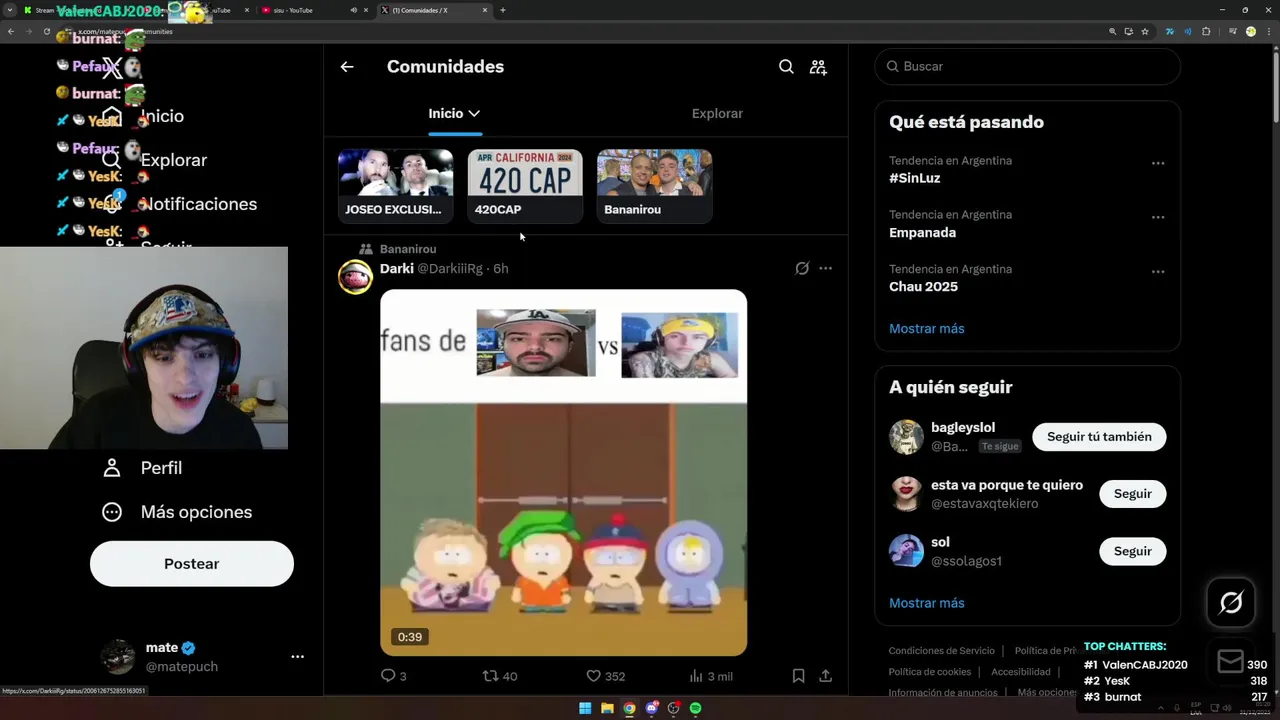Image resolution: width=1280 pixels, height=720 pixels.
Task: Open the Empanada trend
Action: tap(922, 233)
